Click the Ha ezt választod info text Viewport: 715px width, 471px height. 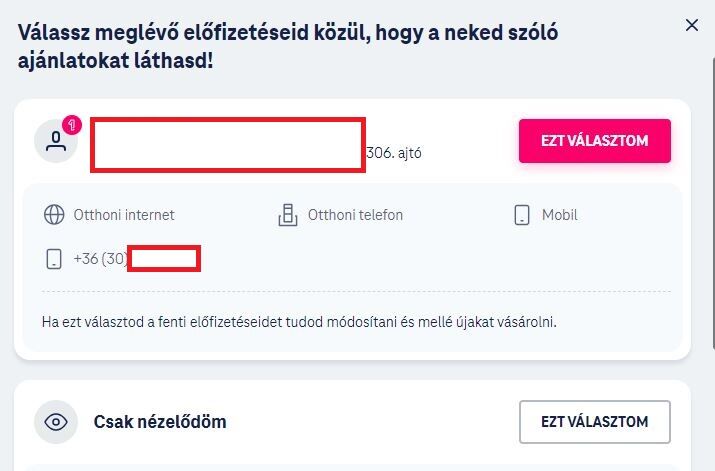coord(299,322)
